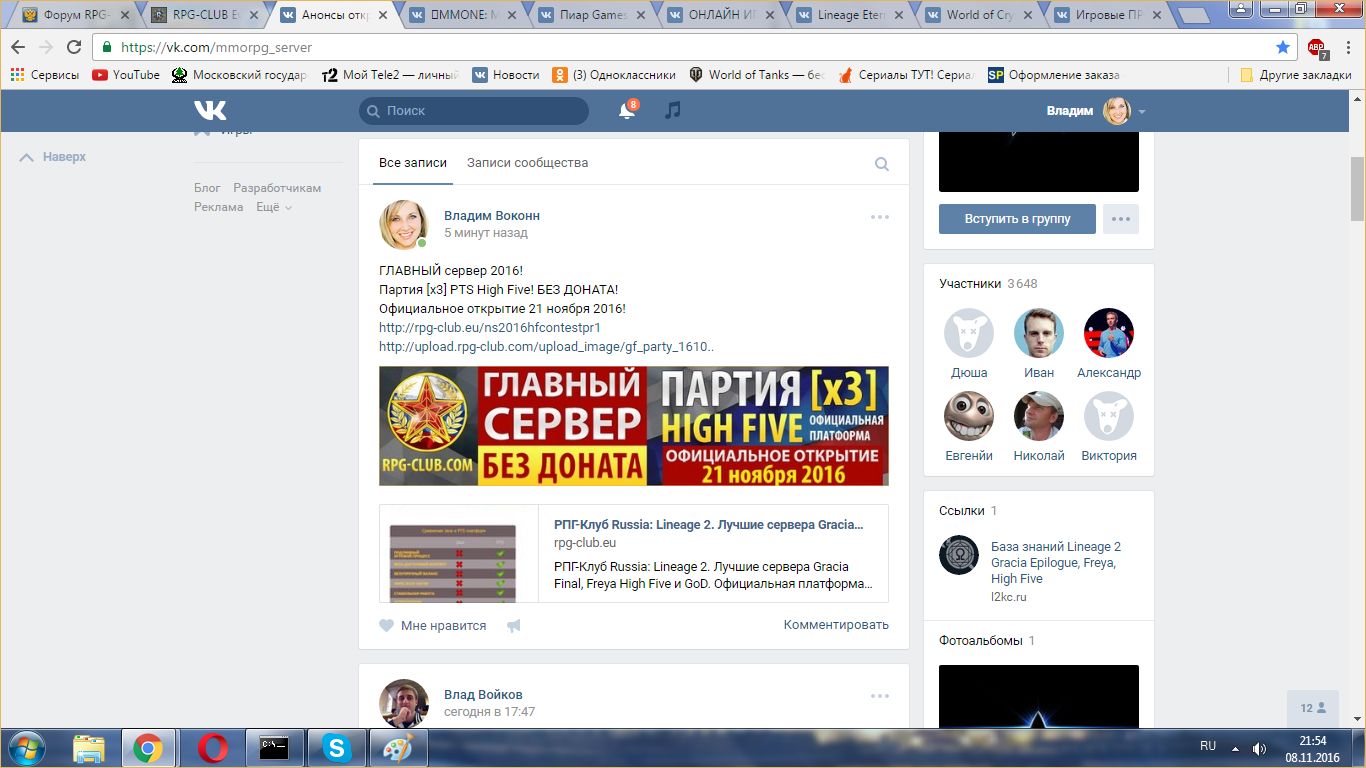Image resolution: width=1366 pixels, height=768 pixels.
Task: Like the post with Мне нравится
Action: tap(433, 626)
